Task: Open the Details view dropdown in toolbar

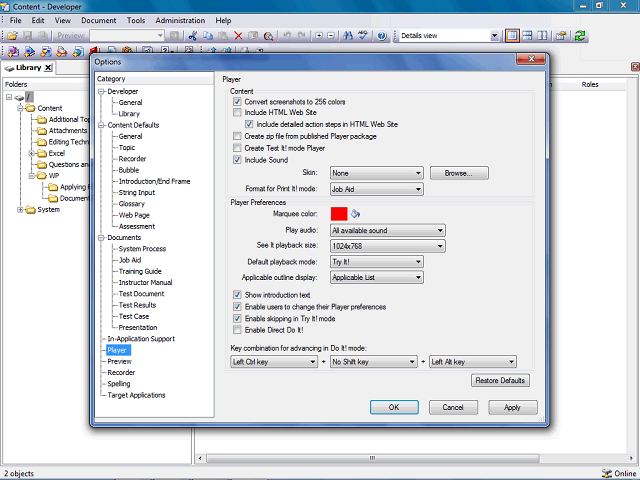Action: tap(494, 36)
